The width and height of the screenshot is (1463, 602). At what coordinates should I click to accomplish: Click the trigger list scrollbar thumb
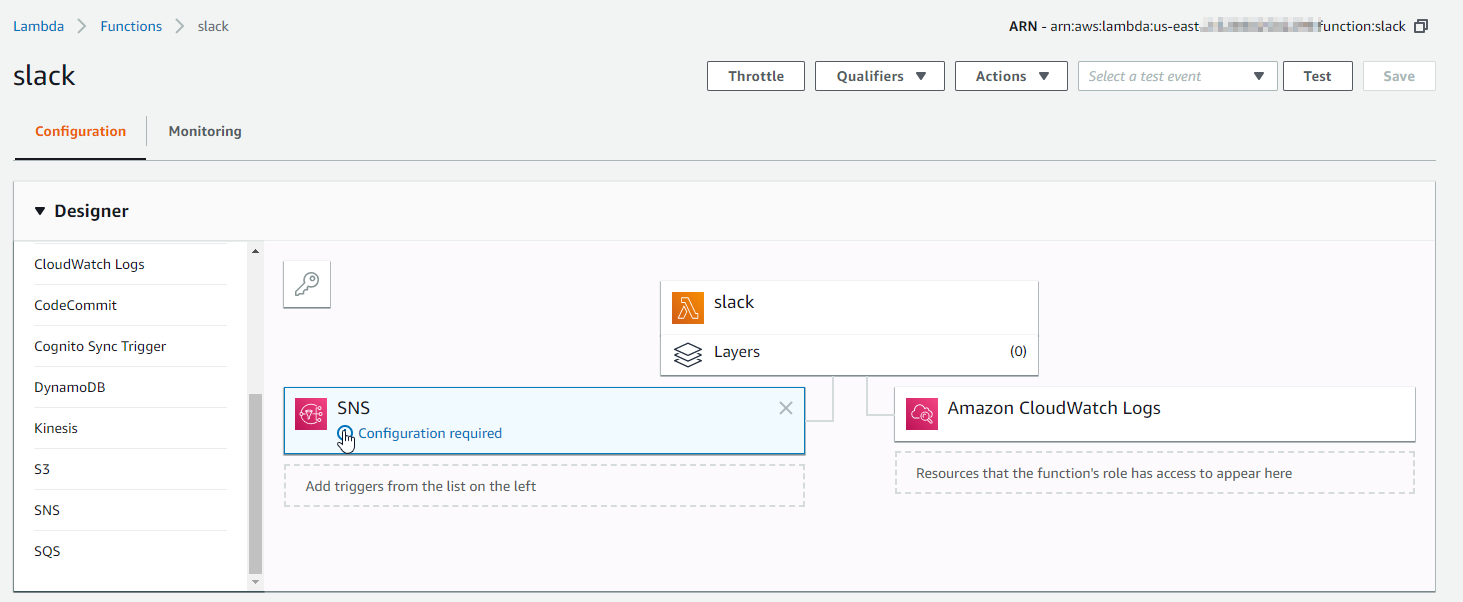tap(255, 483)
